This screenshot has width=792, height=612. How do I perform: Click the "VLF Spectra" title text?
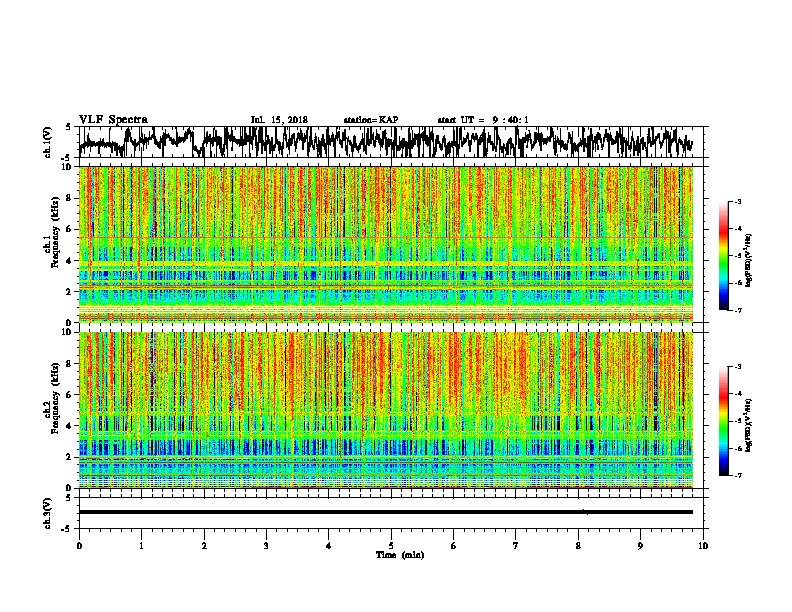click(x=113, y=120)
